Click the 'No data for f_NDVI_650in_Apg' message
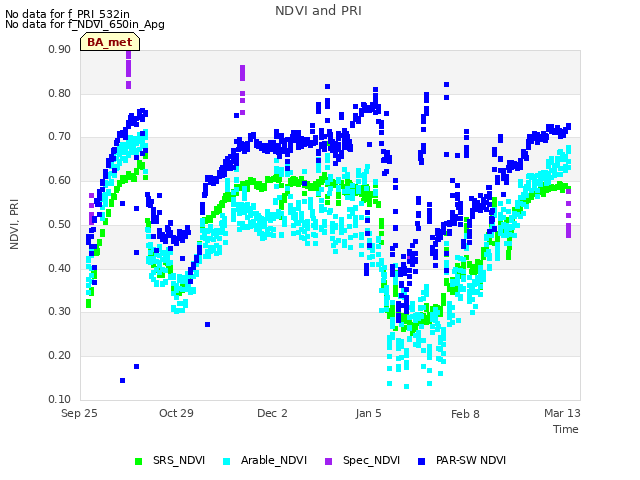This screenshot has height=480, width=640. [x=85, y=24]
